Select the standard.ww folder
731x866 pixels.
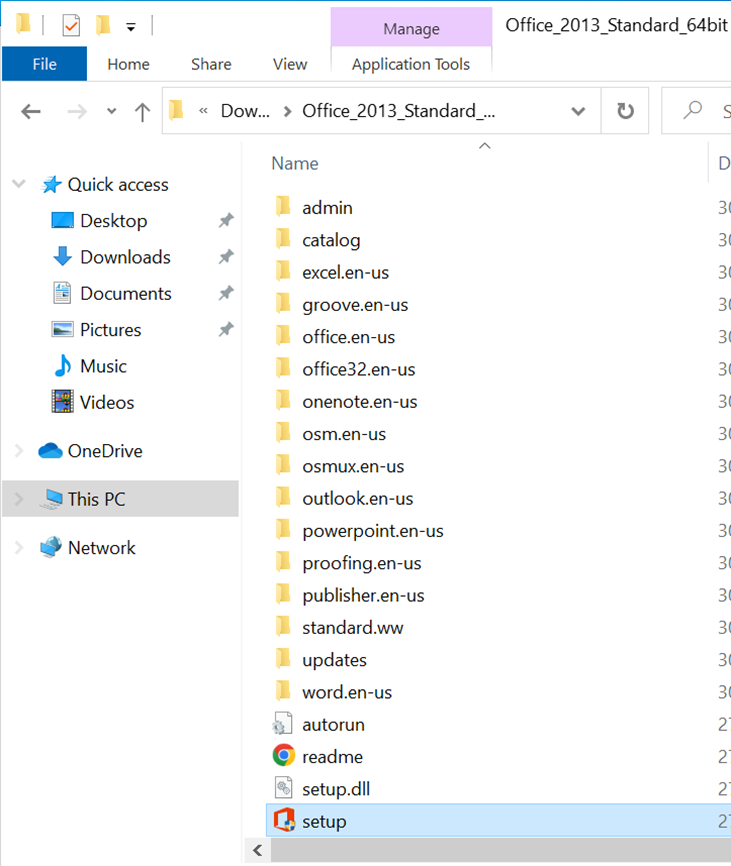click(x=352, y=628)
